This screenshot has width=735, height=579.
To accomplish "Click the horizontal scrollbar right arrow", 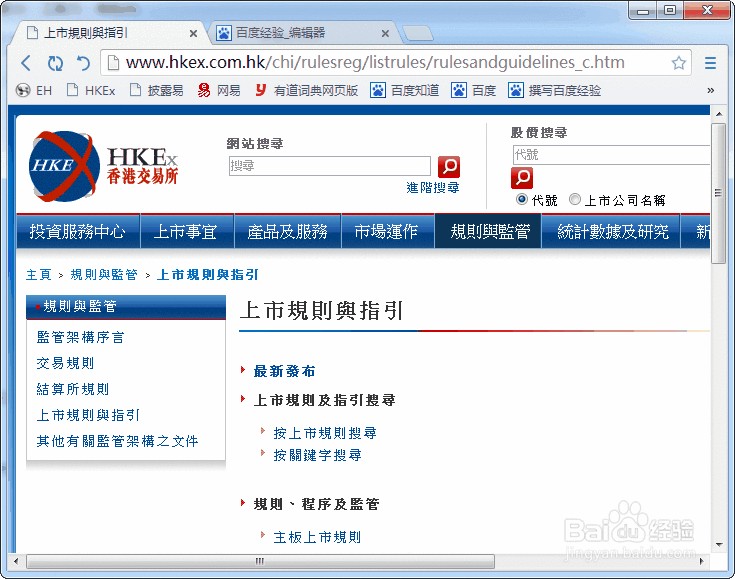I will point(702,561).
